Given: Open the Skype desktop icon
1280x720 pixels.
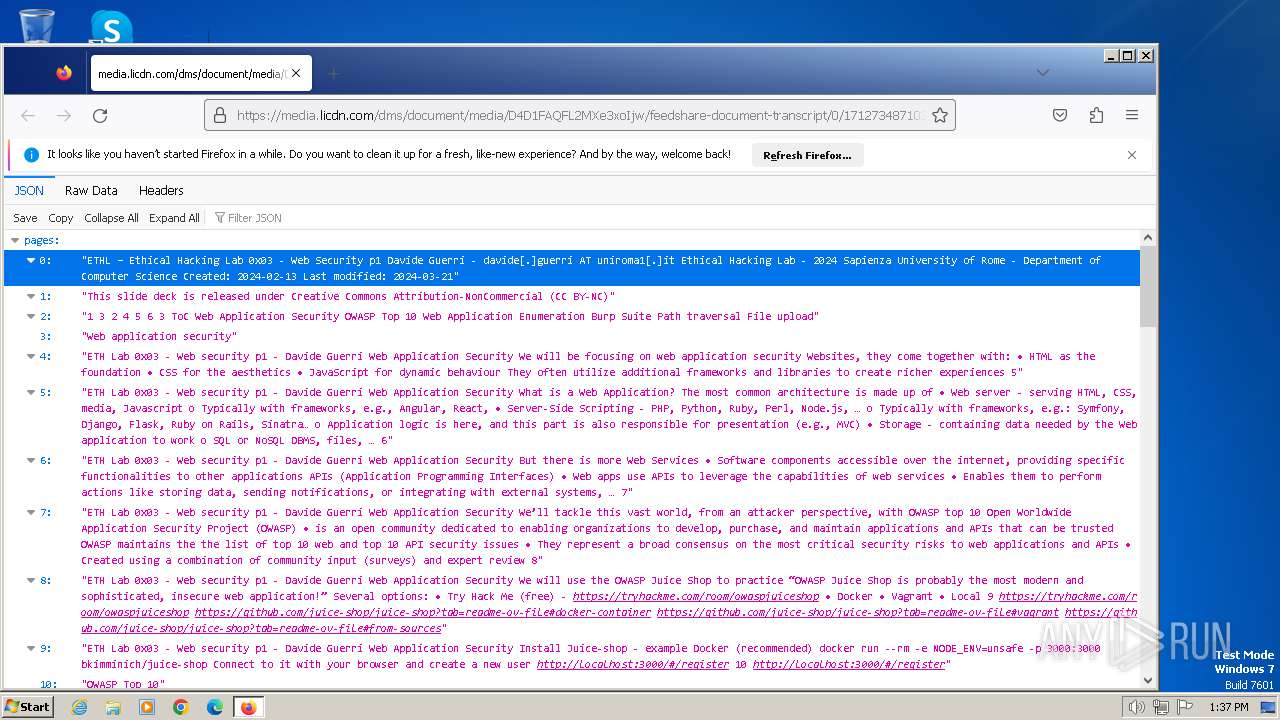Looking at the screenshot, I should (111, 27).
